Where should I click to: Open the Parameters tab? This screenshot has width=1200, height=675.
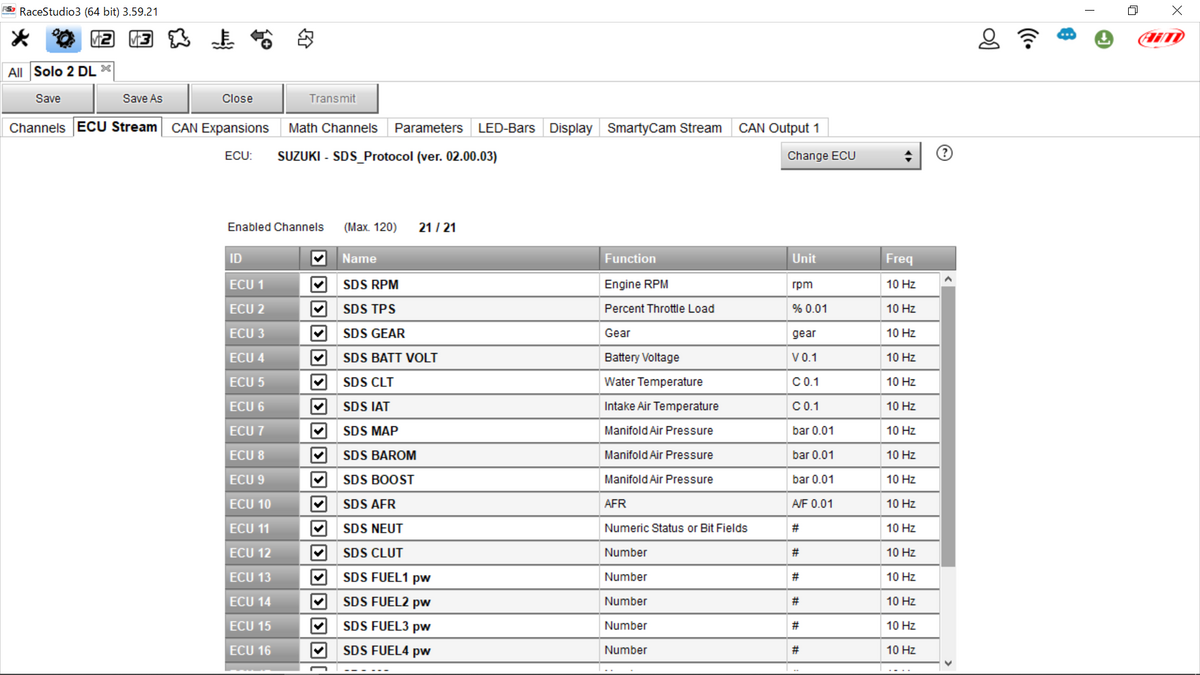(428, 128)
